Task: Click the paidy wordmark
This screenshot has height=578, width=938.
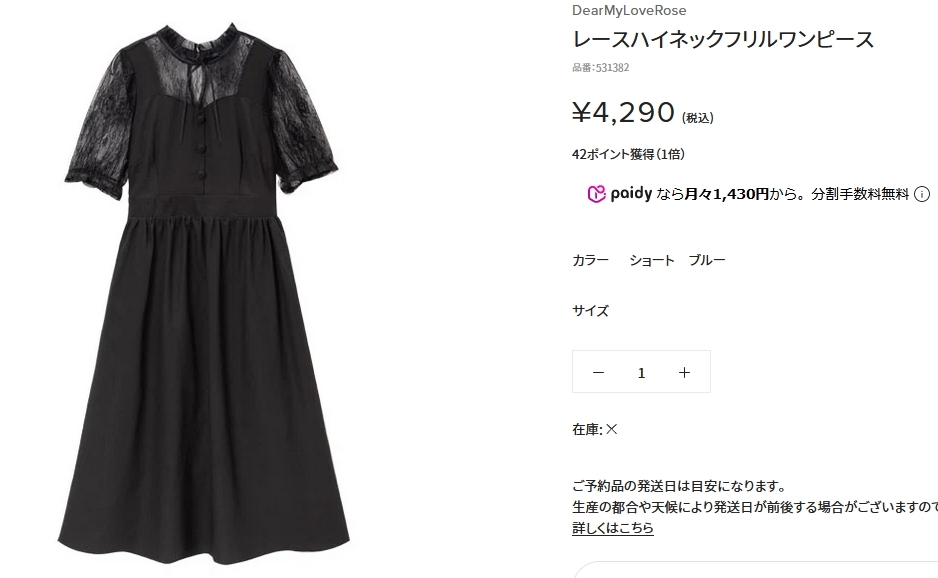Action: click(x=631, y=193)
